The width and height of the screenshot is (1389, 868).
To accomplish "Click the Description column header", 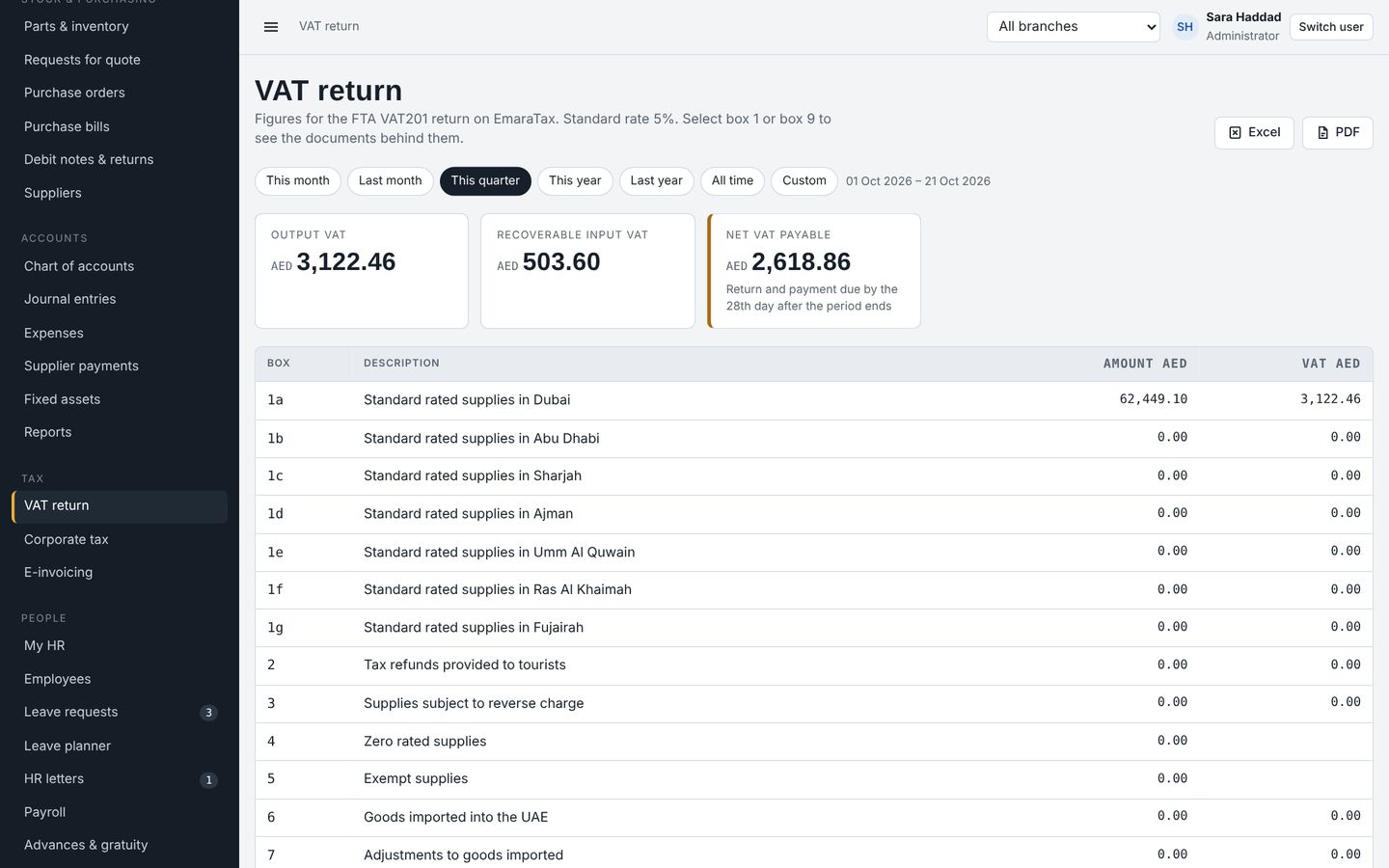I will [401, 364].
